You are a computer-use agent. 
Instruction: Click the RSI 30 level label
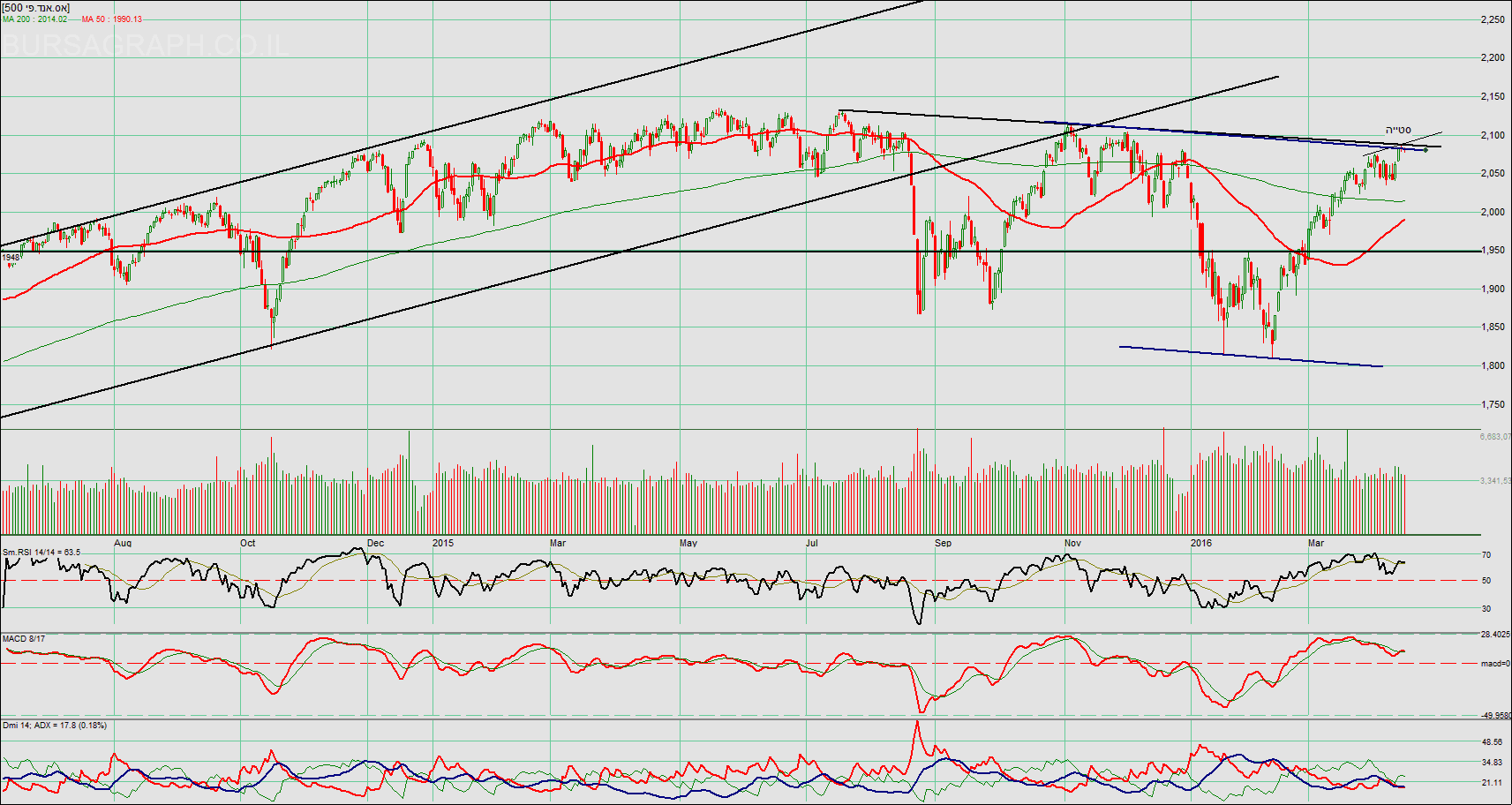[x=1486, y=609]
